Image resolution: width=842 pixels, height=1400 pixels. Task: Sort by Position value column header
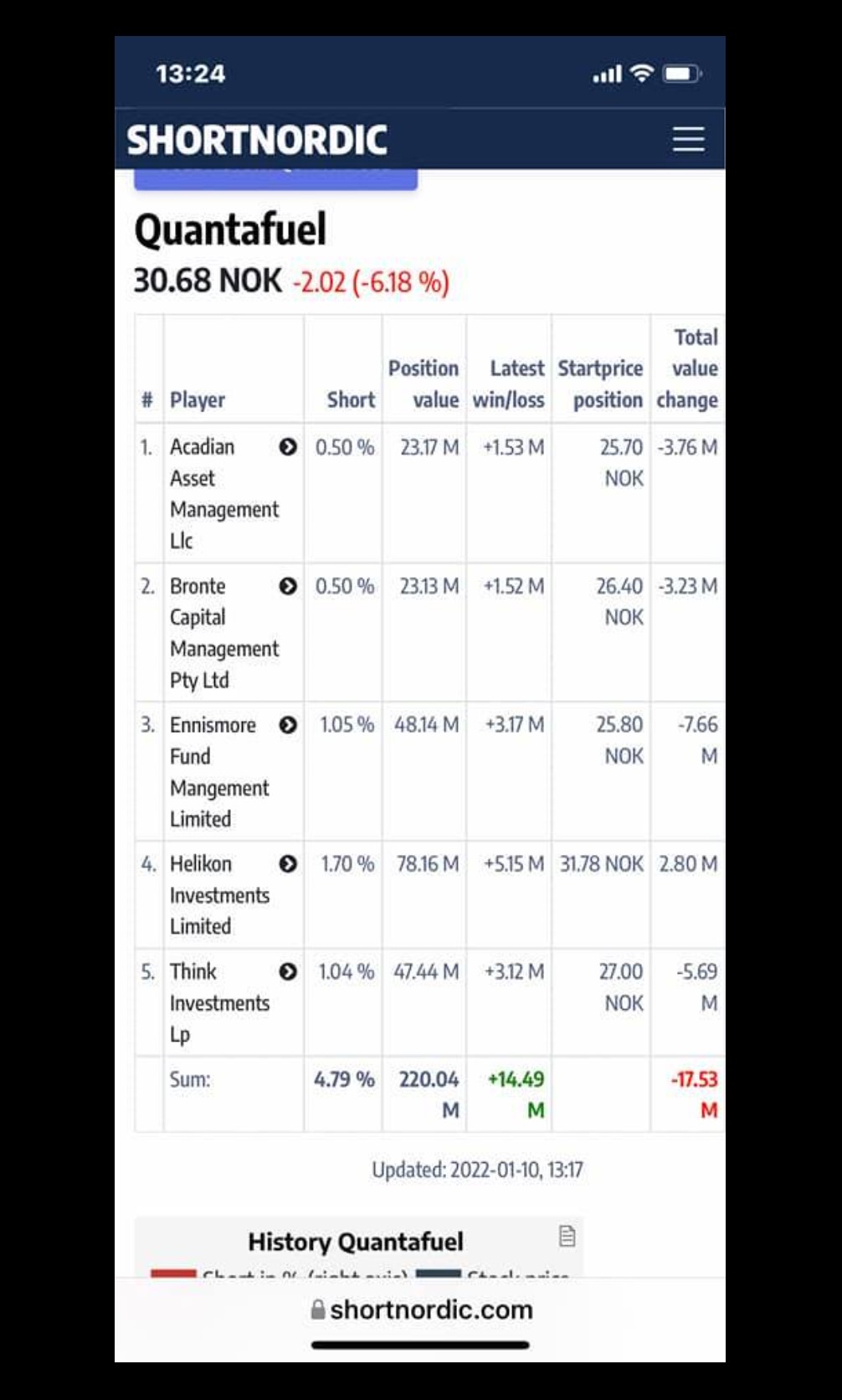click(424, 383)
